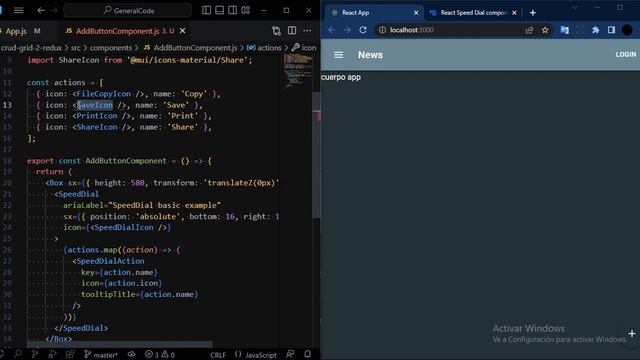The image size is (640, 360).
Task: Share this page from address bar
Action: [x=529, y=30]
